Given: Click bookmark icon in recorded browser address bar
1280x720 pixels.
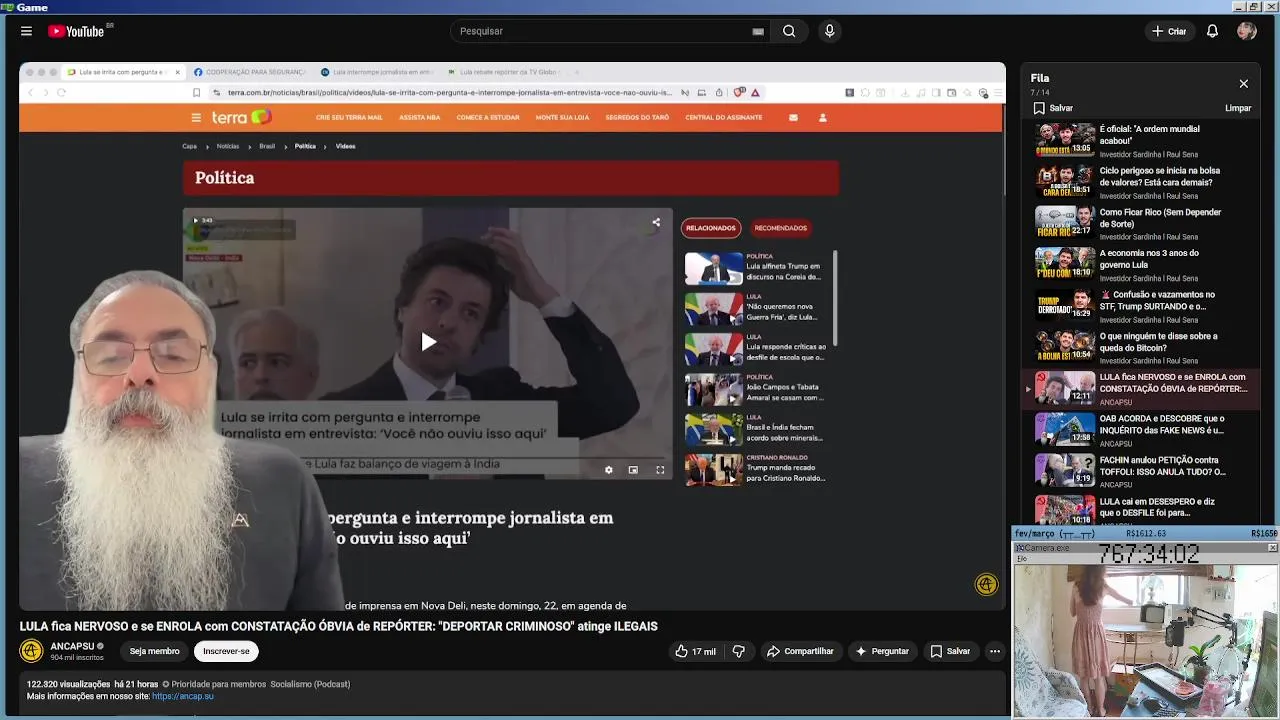Looking at the screenshot, I should pyautogui.click(x=196, y=92).
